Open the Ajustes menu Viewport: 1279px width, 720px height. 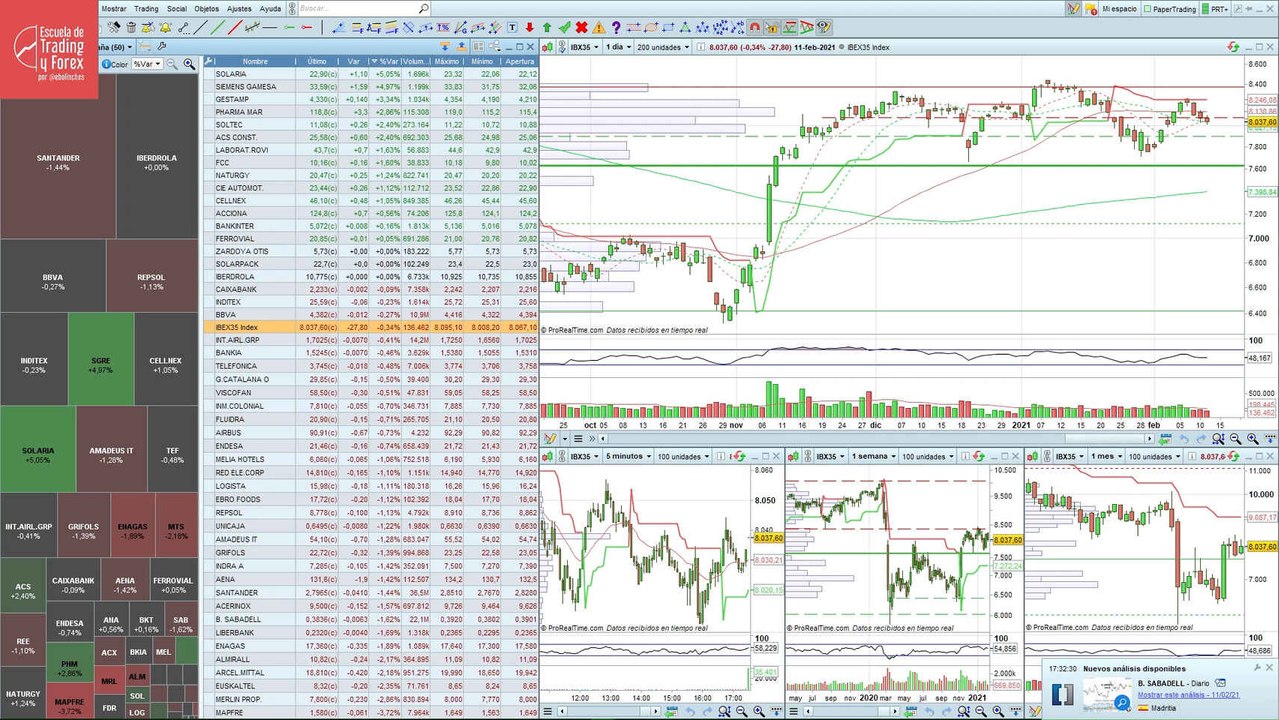click(x=240, y=8)
